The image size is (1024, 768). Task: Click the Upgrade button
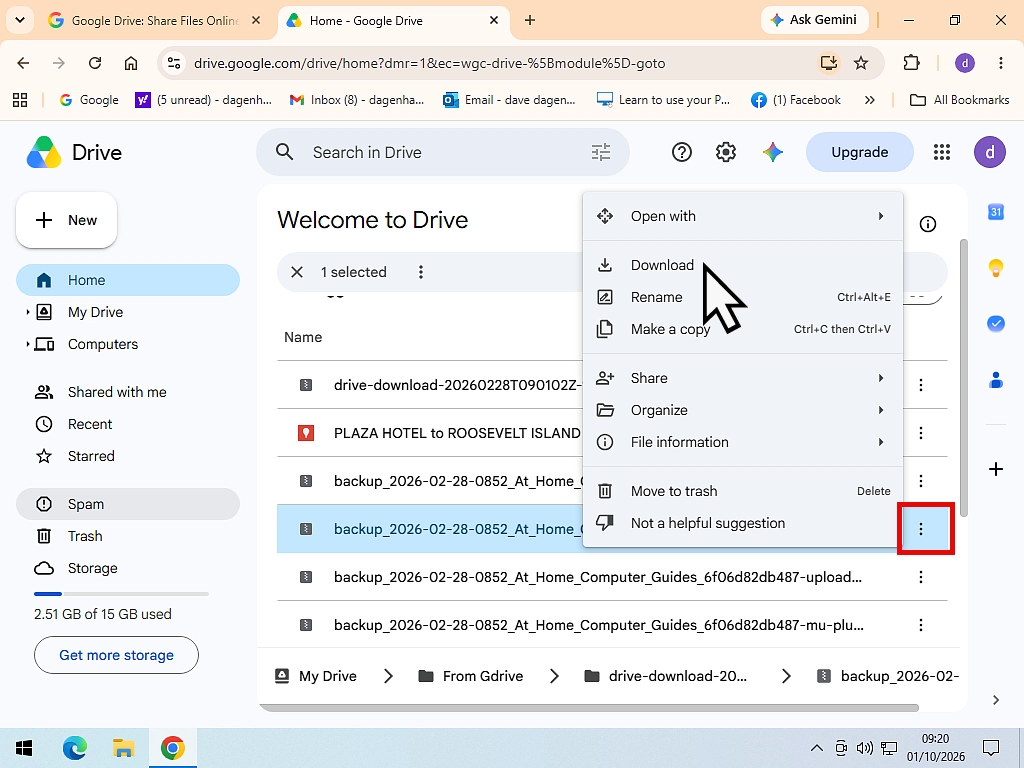859,152
